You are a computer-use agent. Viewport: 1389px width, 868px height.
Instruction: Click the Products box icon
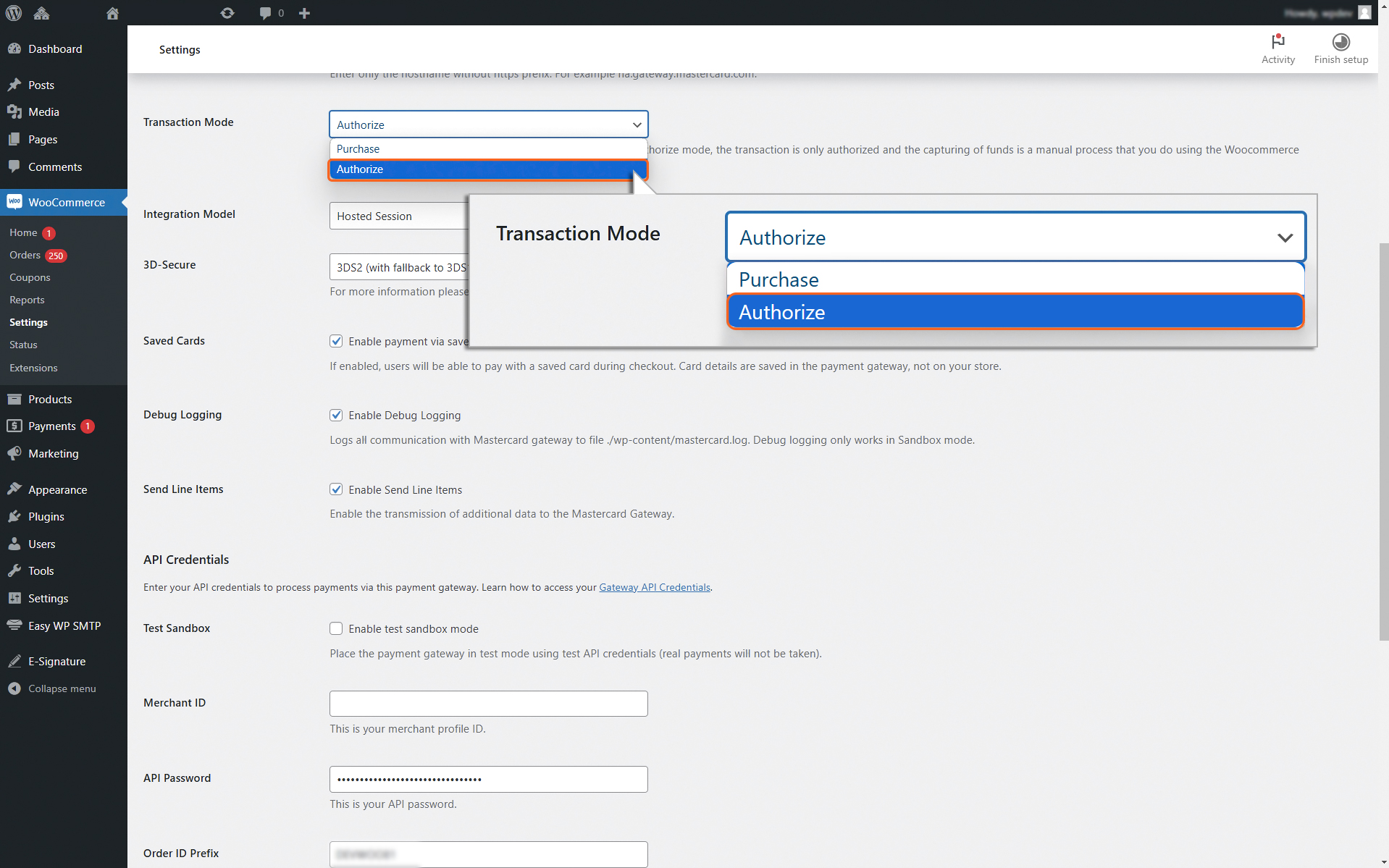pos(14,399)
